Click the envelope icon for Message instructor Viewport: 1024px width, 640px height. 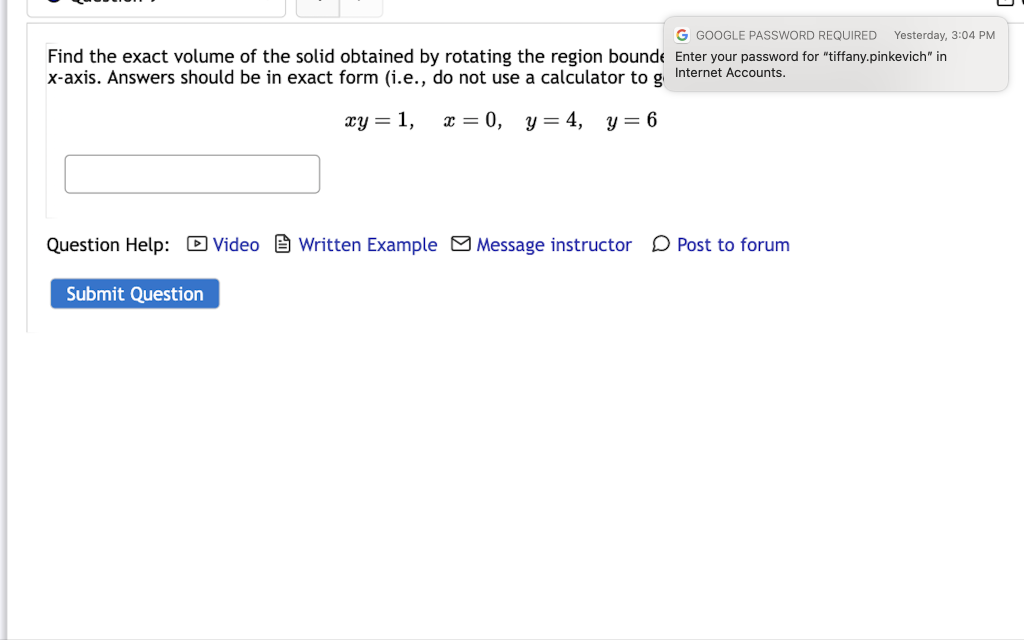point(460,244)
